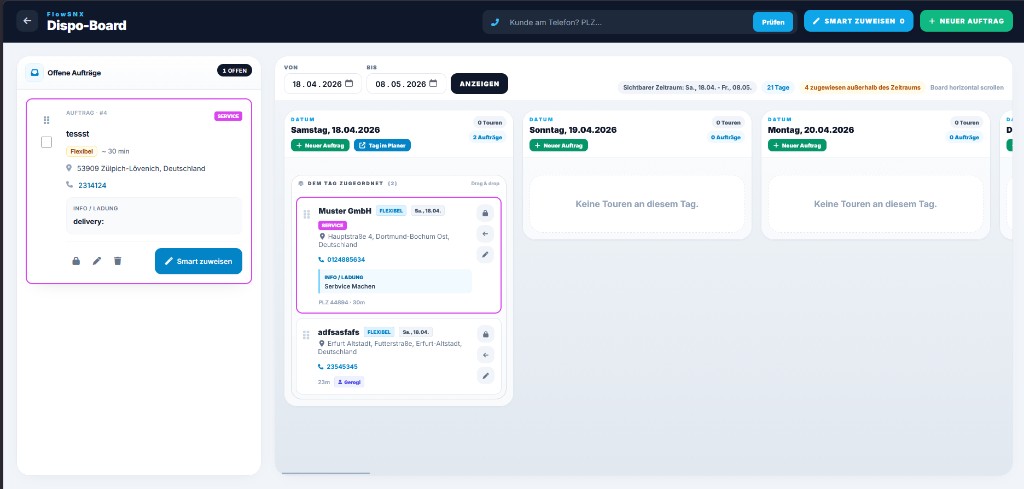
Task: Open calendar picker in Bis date field
Action: (x=432, y=84)
